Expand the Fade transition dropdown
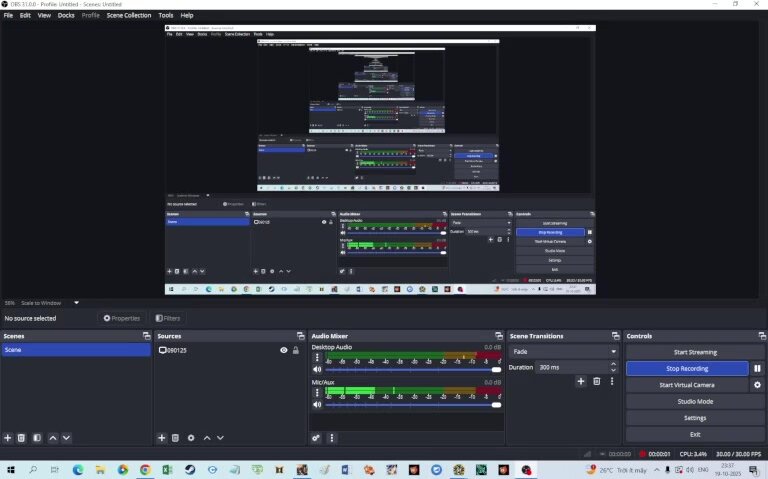 (613, 352)
